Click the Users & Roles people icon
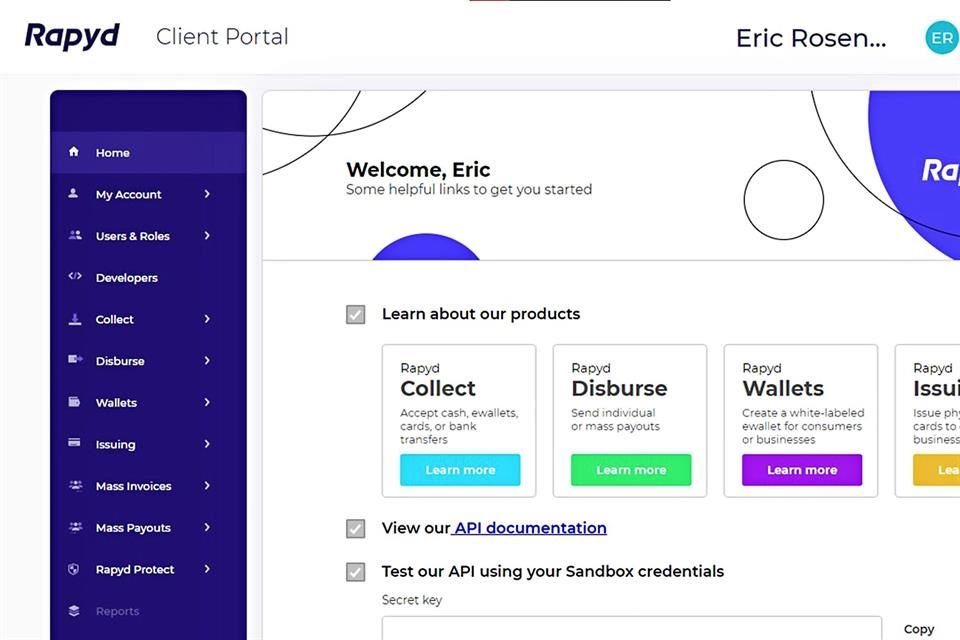 click(x=74, y=236)
